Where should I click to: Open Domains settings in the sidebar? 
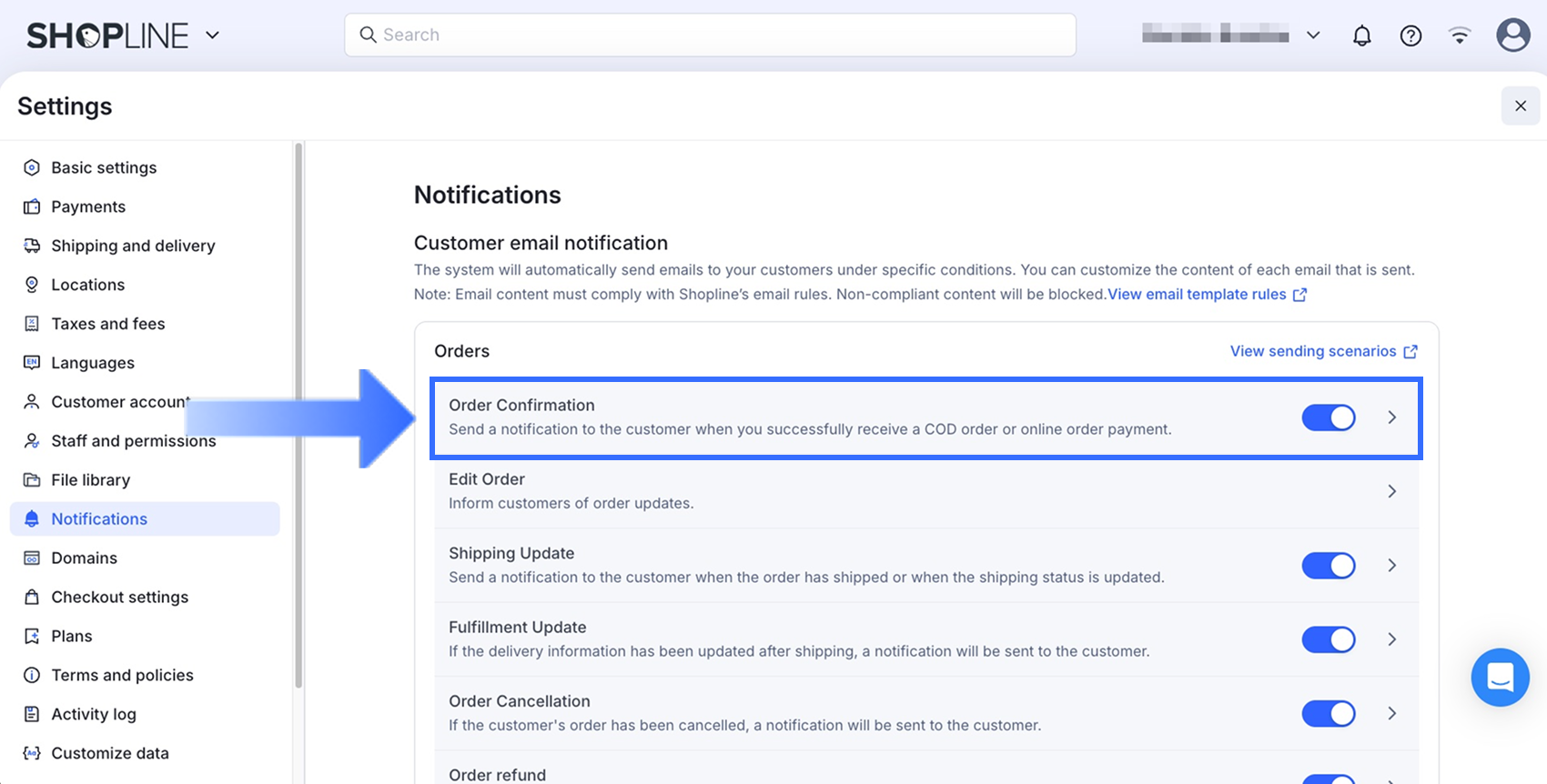click(84, 558)
